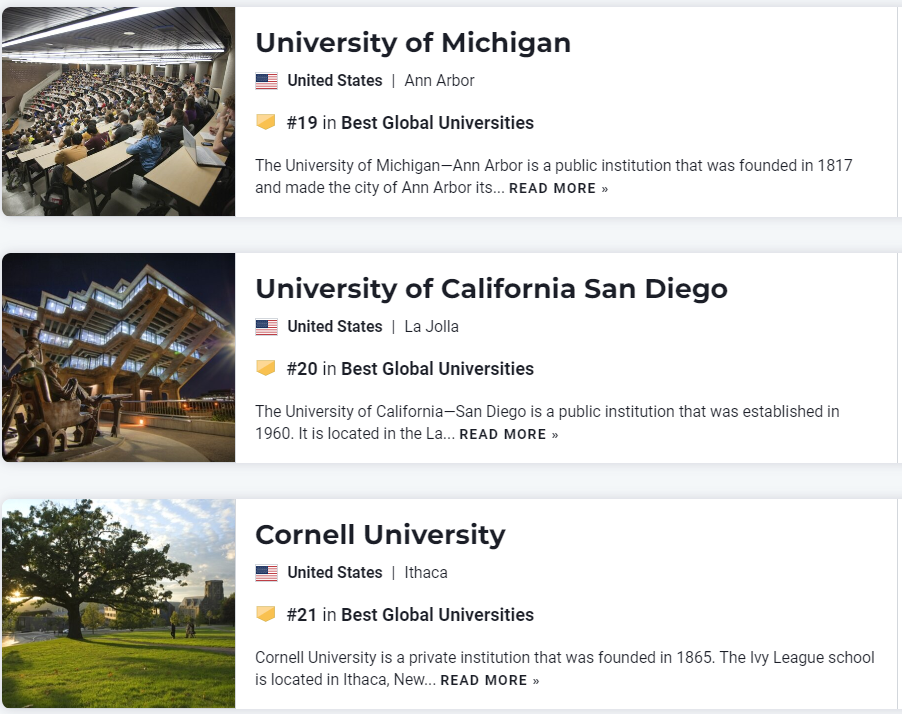Click the Ithaca location text

pyautogui.click(x=426, y=573)
